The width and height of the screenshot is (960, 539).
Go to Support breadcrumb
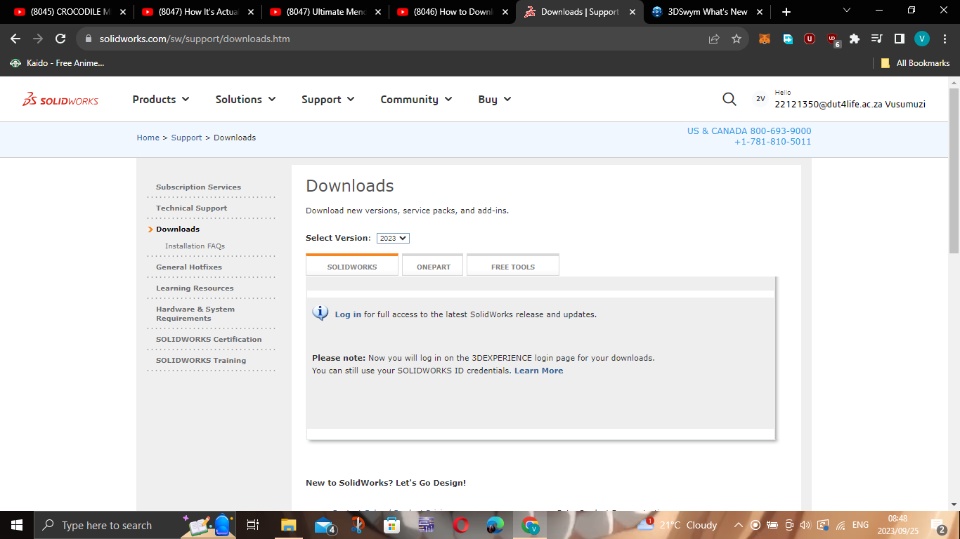point(186,138)
